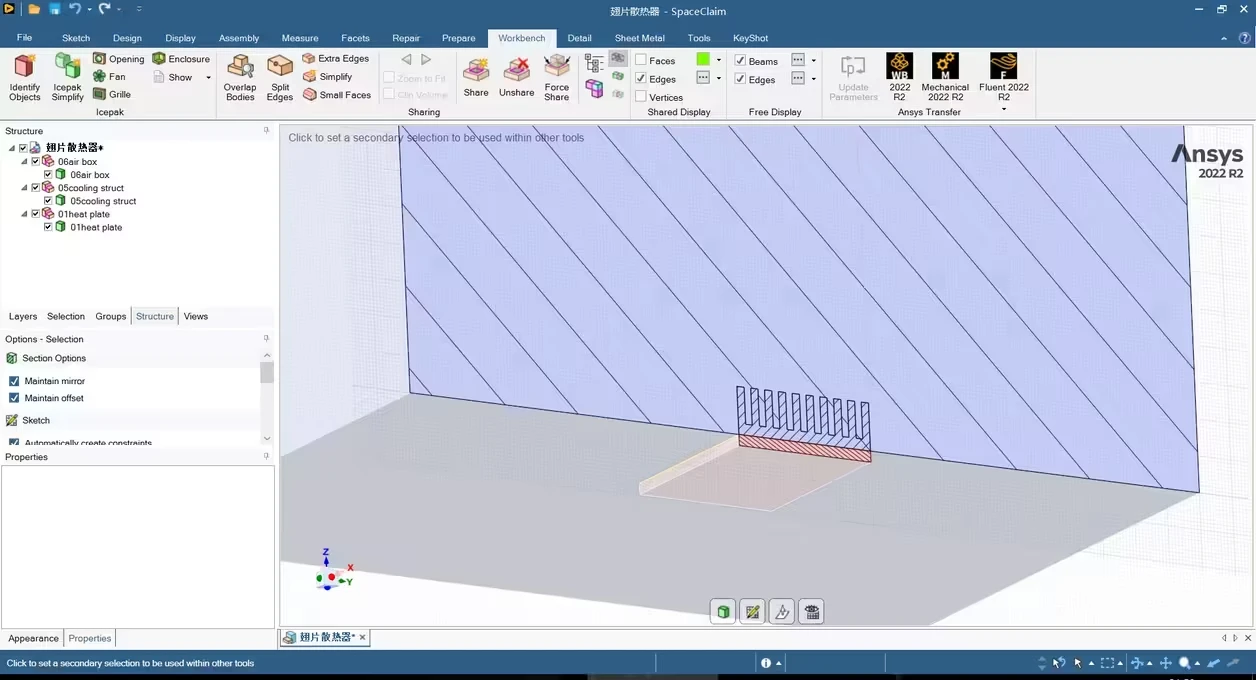This screenshot has height=680, width=1256.
Task: Undo the last action
Action: [75, 9]
